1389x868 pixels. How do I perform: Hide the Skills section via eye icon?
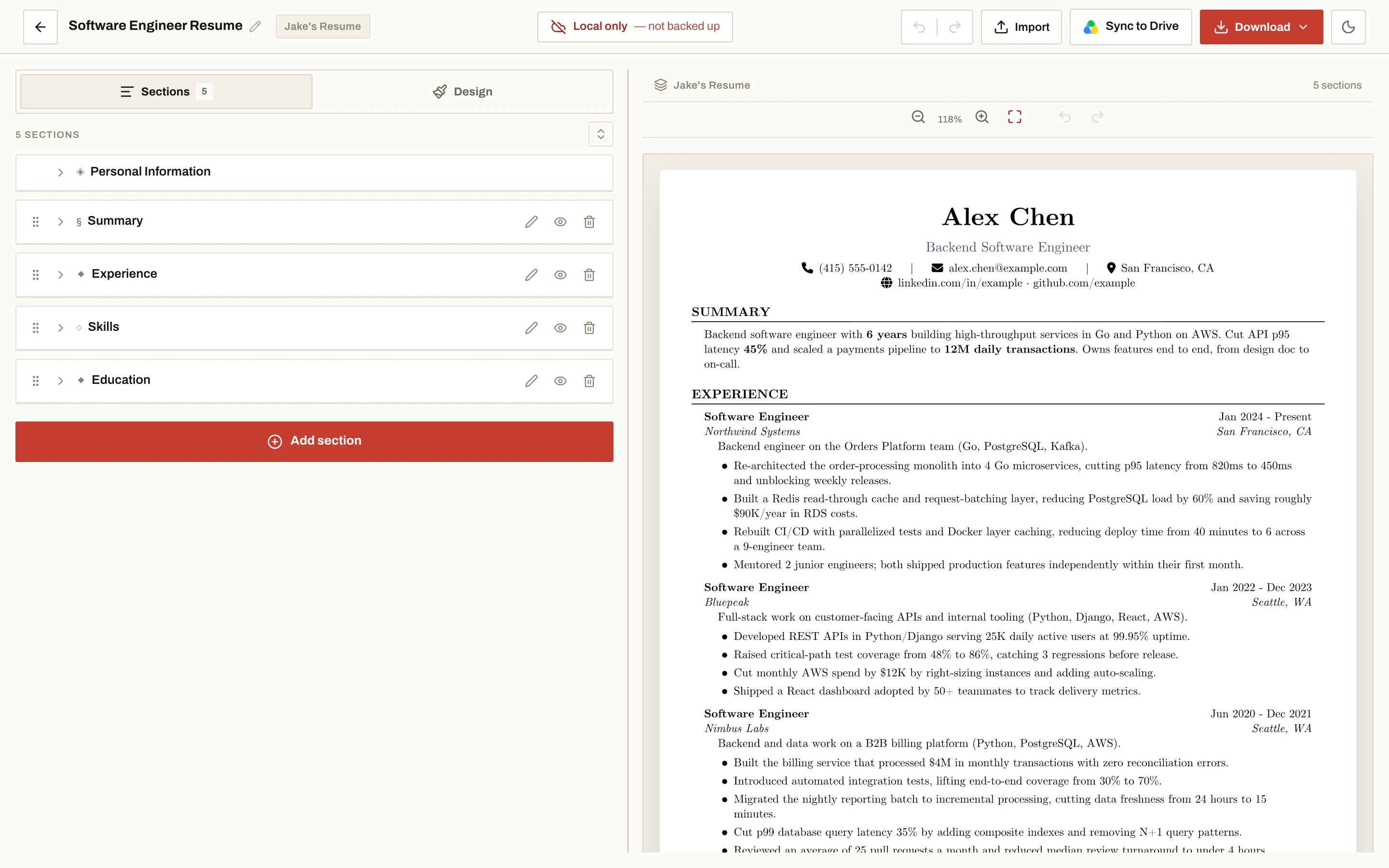tap(560, 328)
